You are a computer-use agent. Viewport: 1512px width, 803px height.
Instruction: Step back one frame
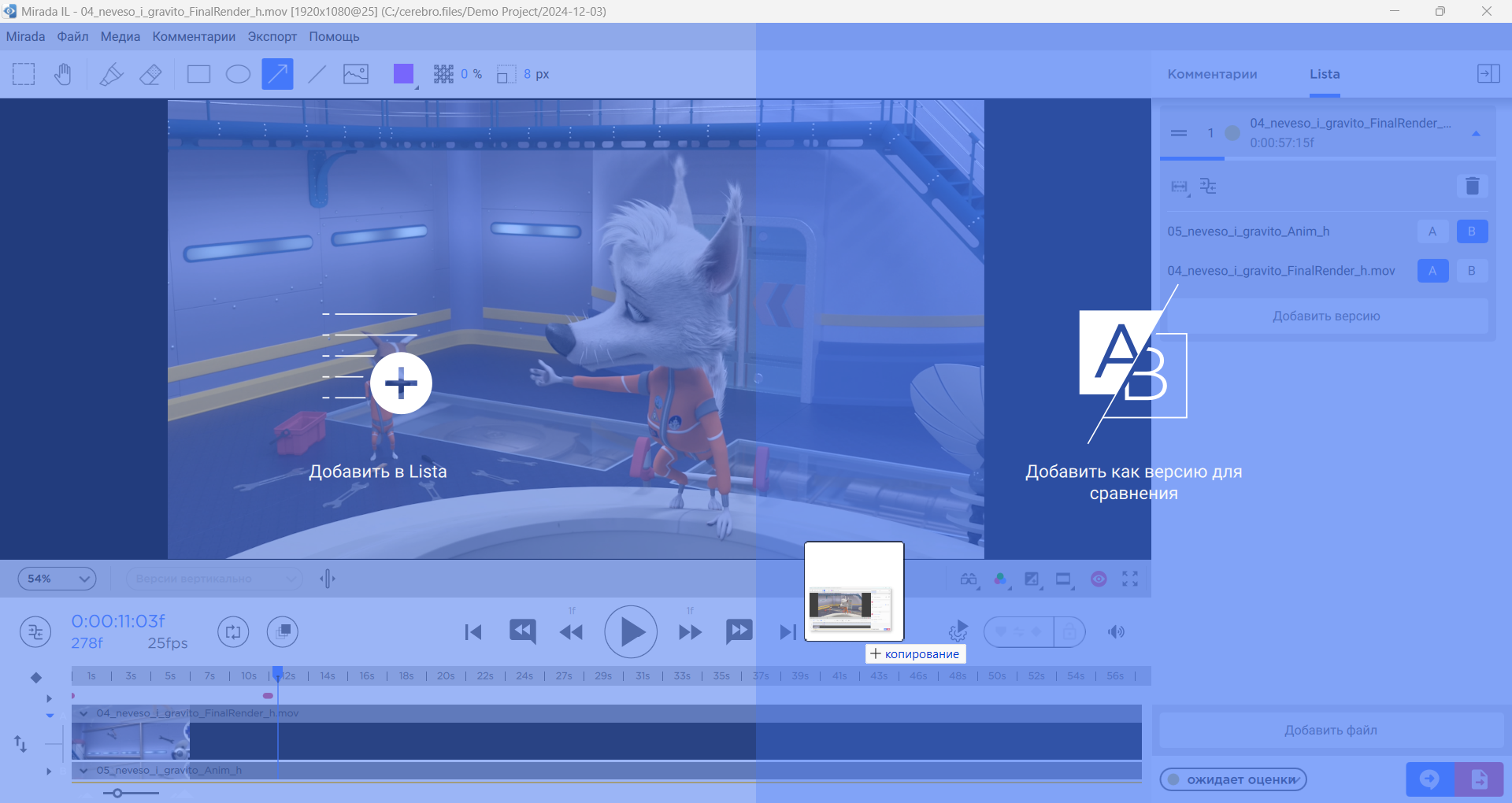tap(572, 631)
